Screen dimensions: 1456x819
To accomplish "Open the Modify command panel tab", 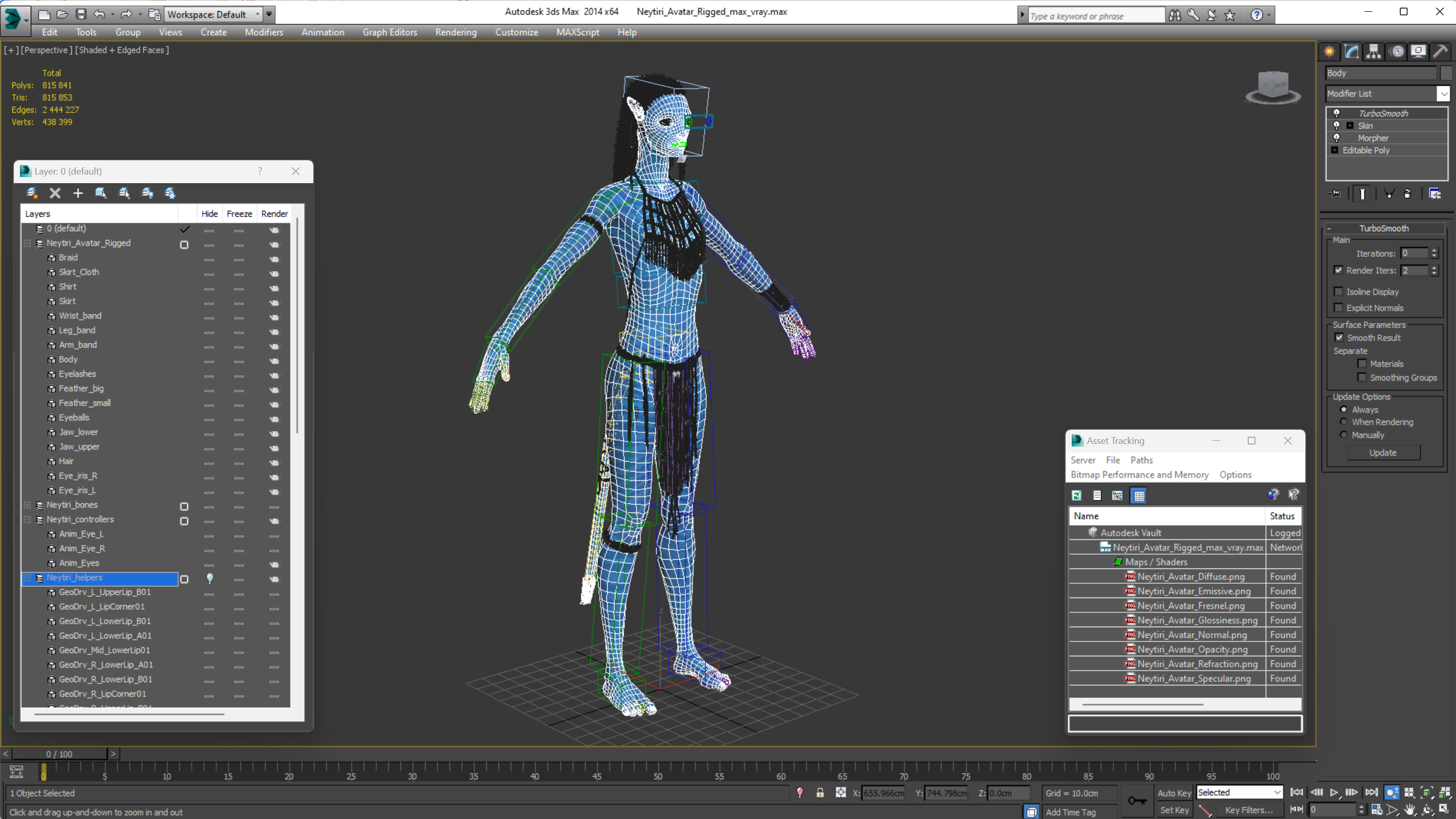I will [1351, 52].
